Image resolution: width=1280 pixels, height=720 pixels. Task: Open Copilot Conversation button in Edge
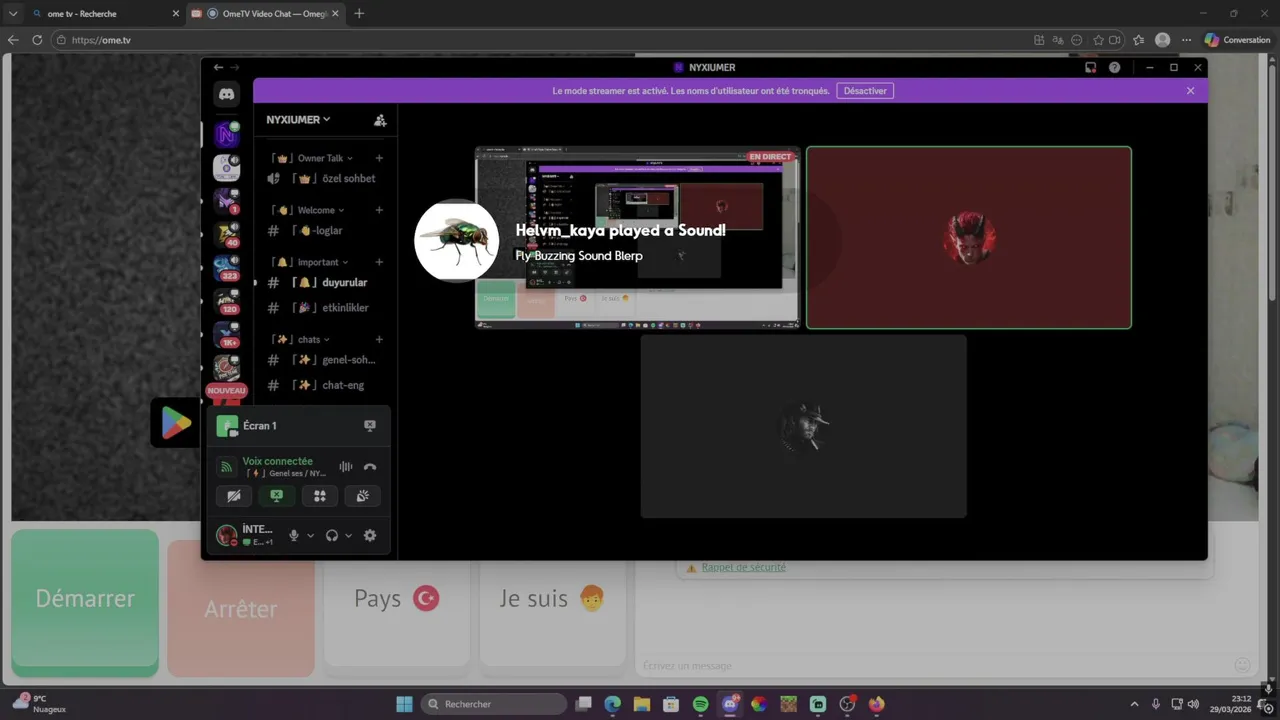point(1237,40)
